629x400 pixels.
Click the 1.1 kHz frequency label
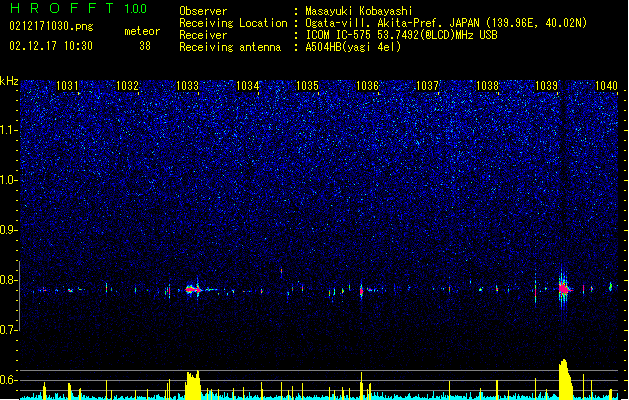(x=9, y=130)
